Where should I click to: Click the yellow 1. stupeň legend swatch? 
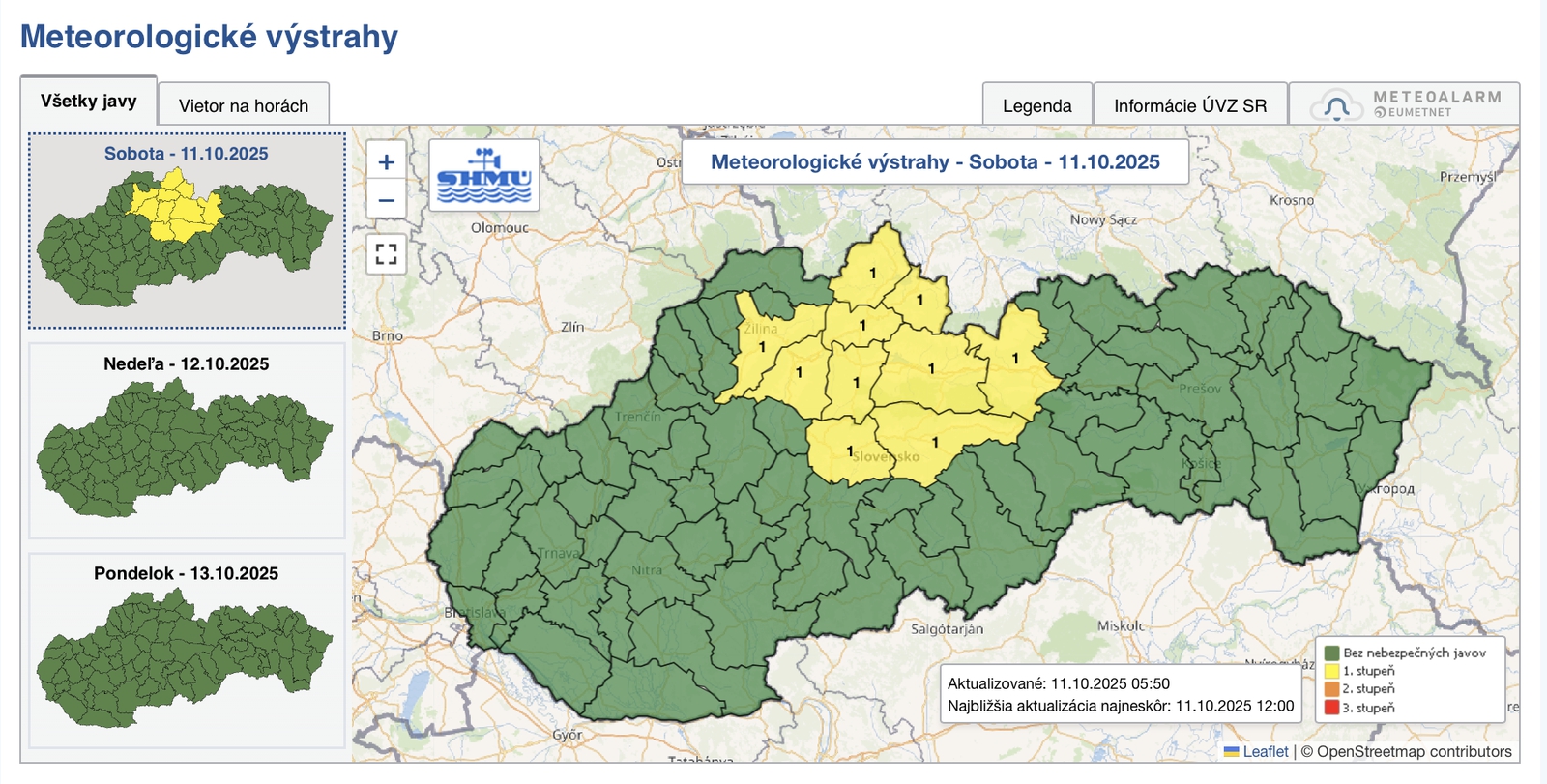point(1331,671)
